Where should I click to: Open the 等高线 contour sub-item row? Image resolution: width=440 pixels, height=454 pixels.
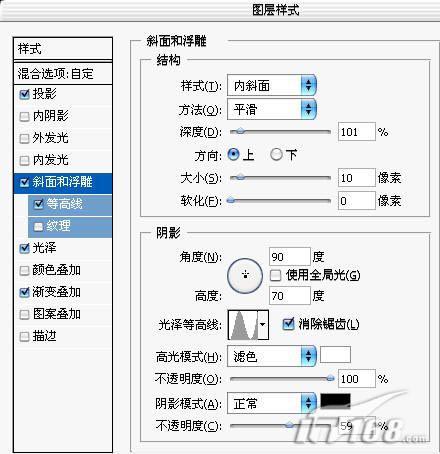click(70, 204)
